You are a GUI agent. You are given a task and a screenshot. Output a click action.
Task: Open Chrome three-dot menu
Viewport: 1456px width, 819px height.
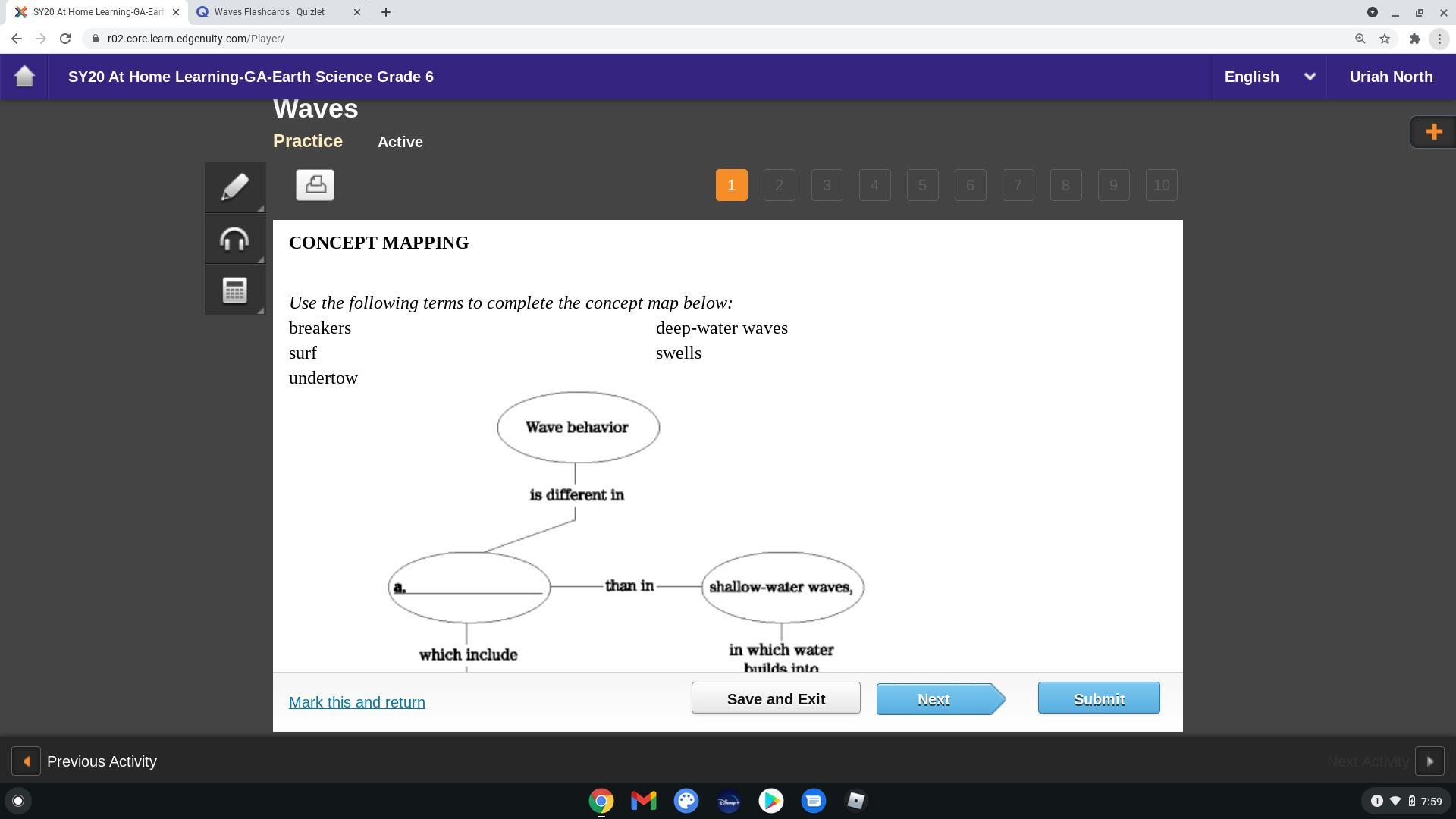click(x=1439, y=39)
